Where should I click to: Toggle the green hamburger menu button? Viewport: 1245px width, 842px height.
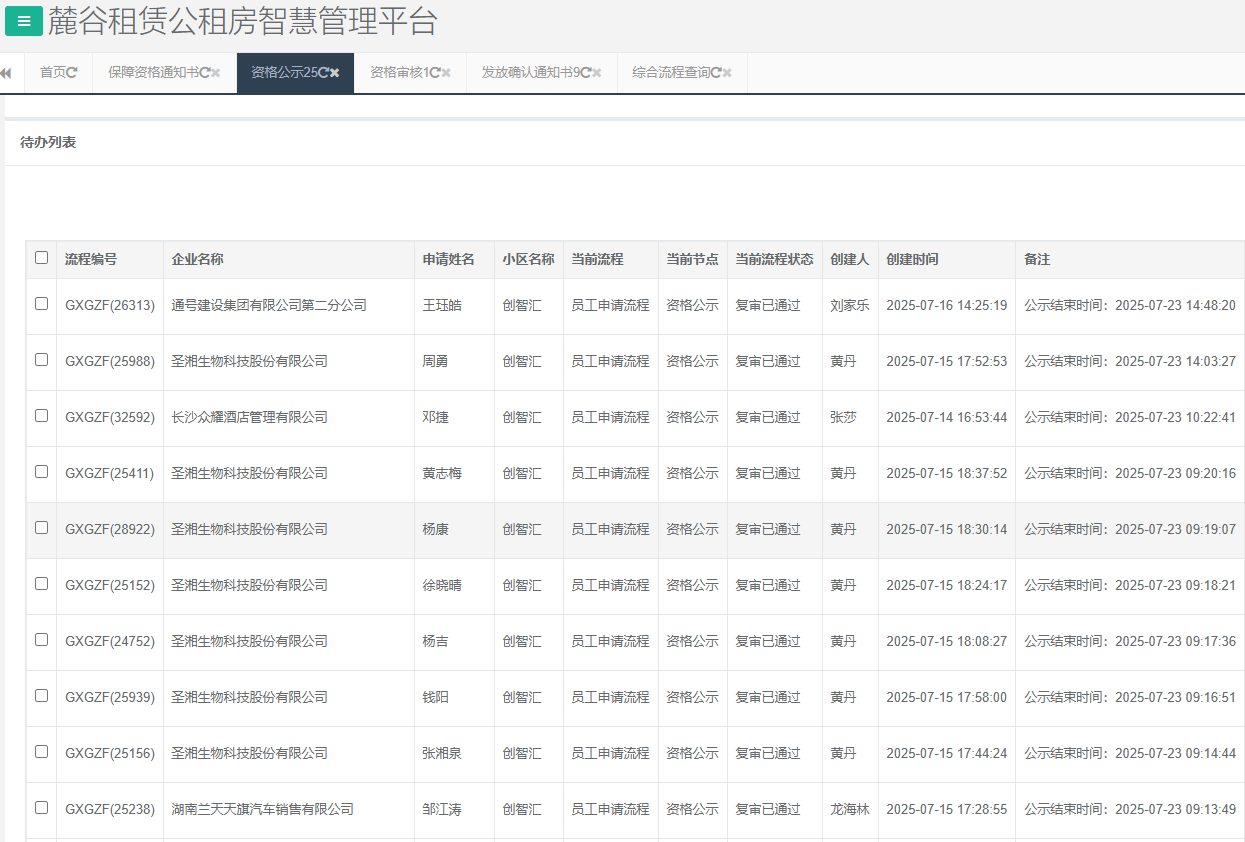coord(24,20)
